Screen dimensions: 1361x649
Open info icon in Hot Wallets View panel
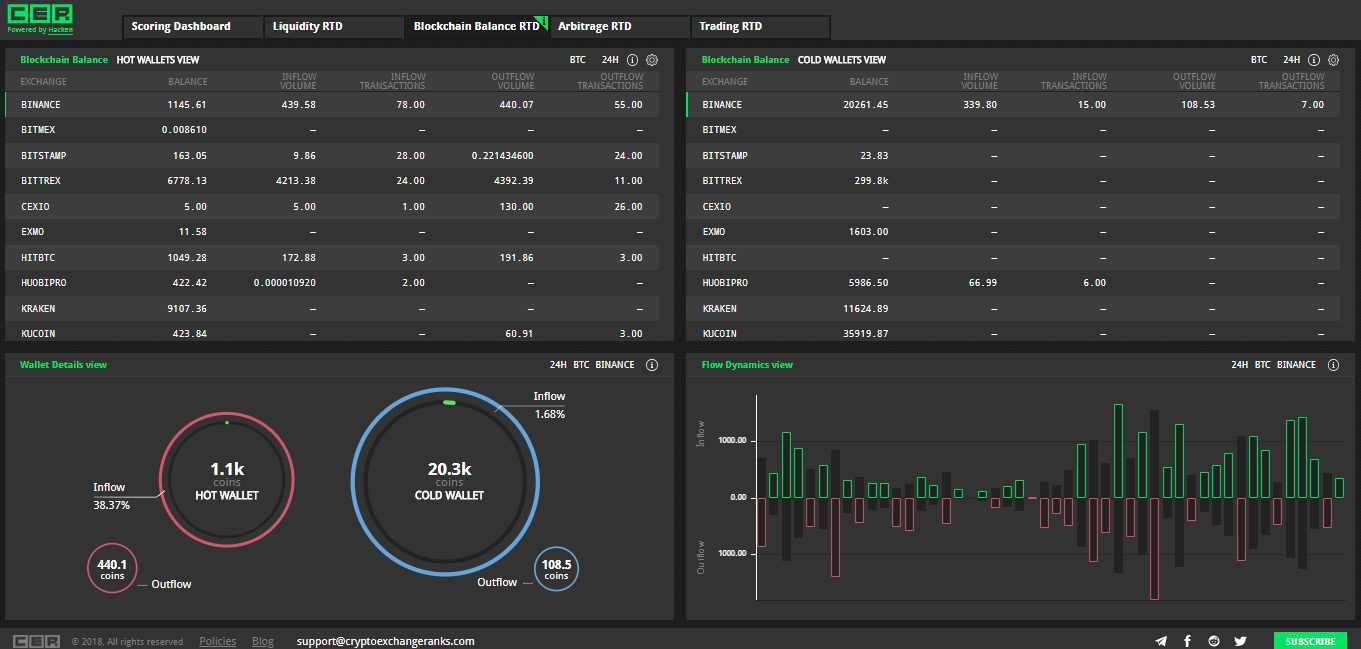pyautogui.click(x=632, y=60)
